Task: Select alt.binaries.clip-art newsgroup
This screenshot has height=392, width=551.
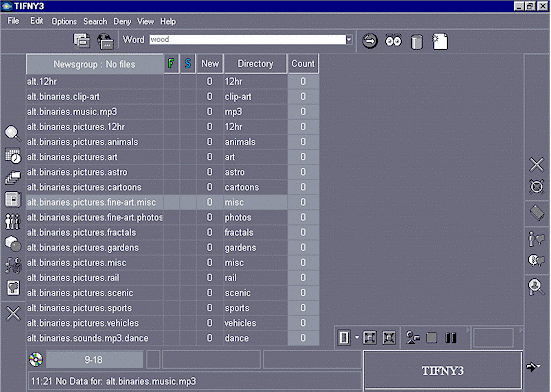Action: pyautogui.click(x=173, y=97)
